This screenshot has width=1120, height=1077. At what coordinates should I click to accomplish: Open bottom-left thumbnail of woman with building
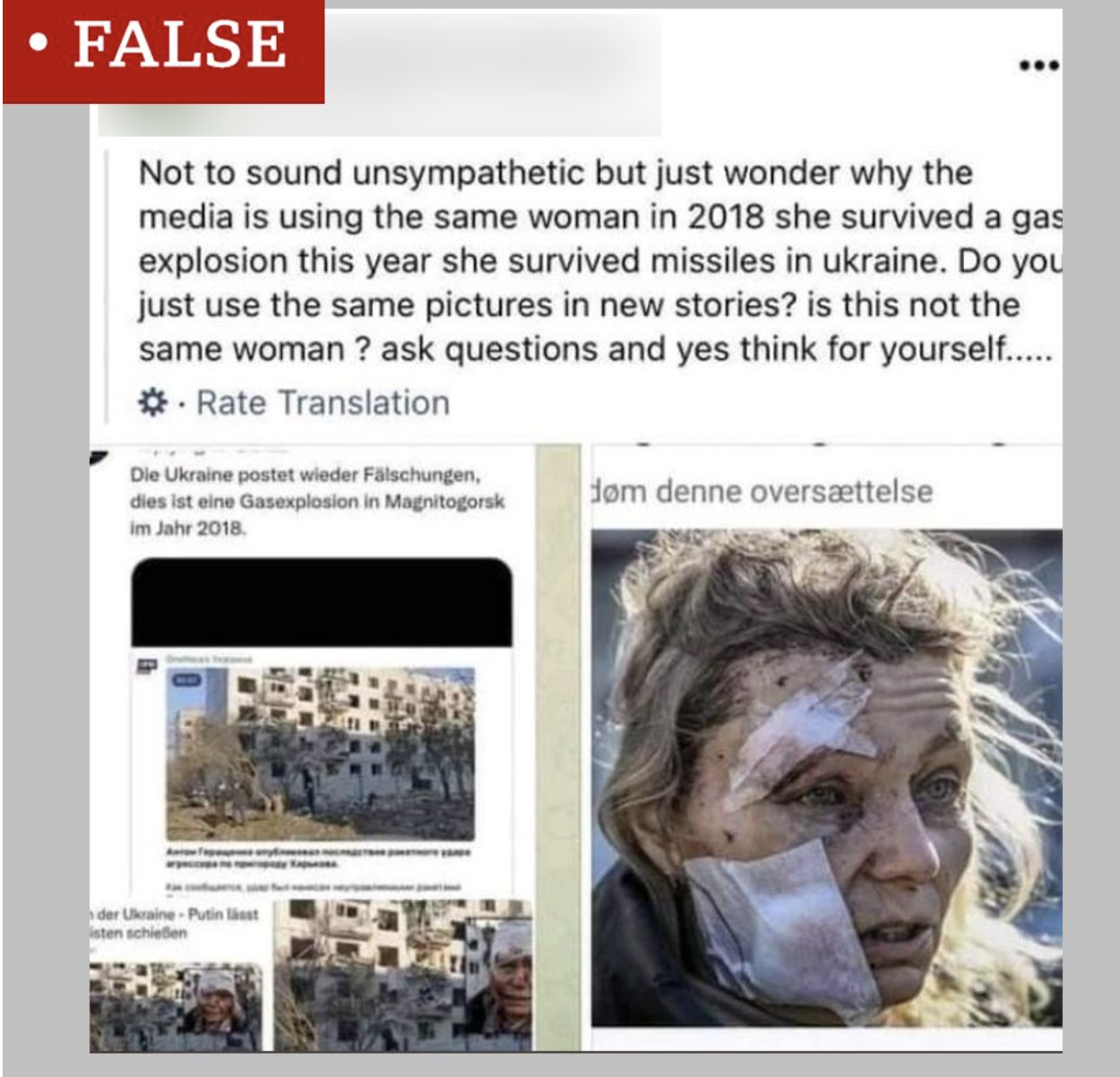coord(176,1006)
